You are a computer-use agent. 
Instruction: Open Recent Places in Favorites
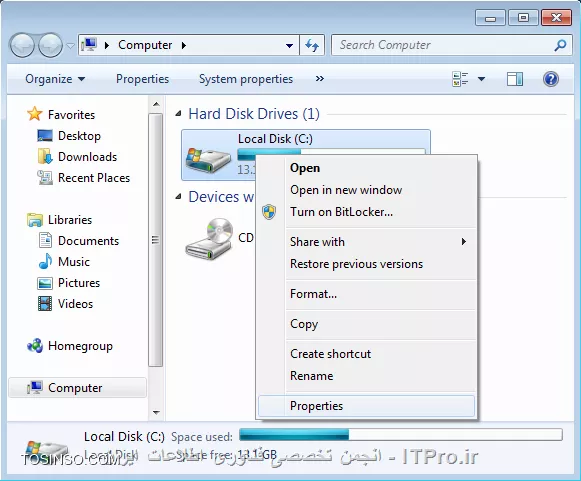pos(94,178)
